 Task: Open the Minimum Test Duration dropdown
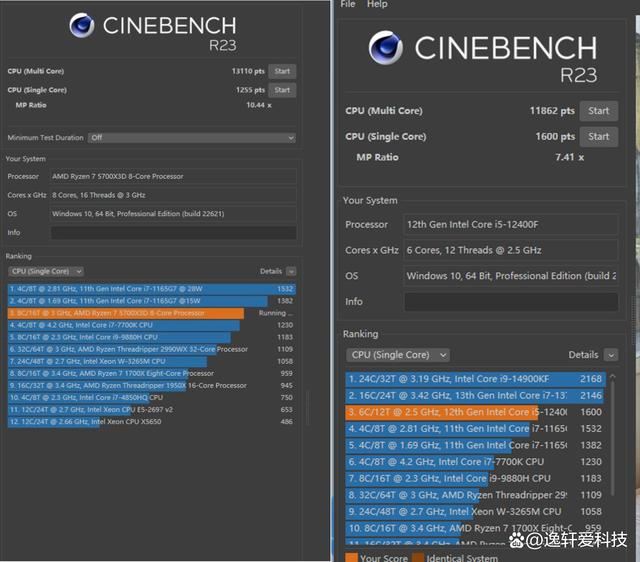click(x=191, y=138)
